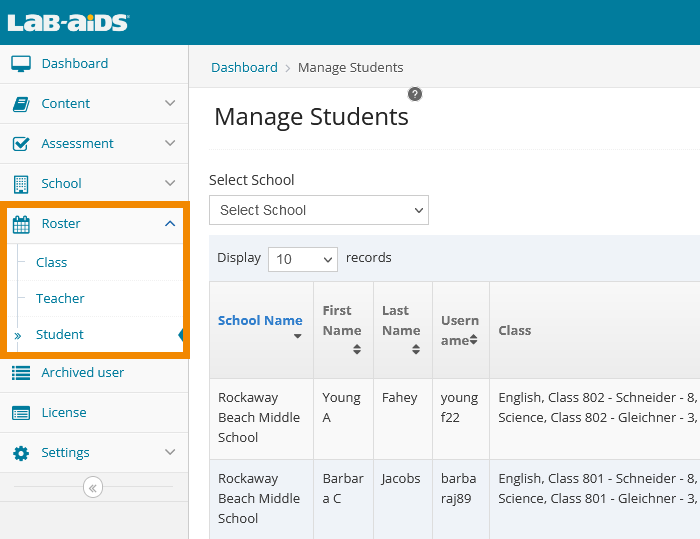Click the Dashboard breadcrumb link

pos(244,68)
